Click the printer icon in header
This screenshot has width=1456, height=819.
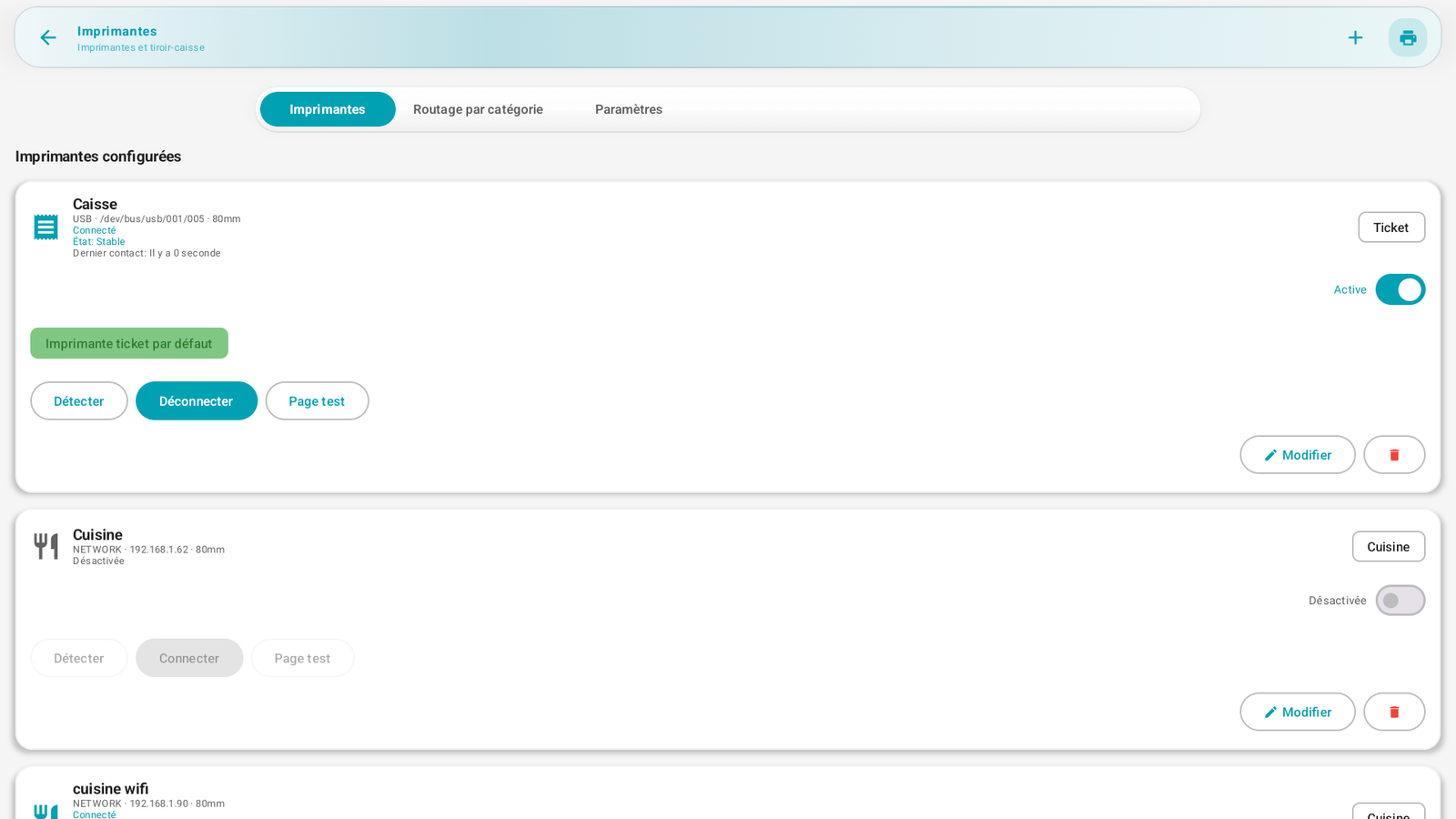[x=1408, y=37]
